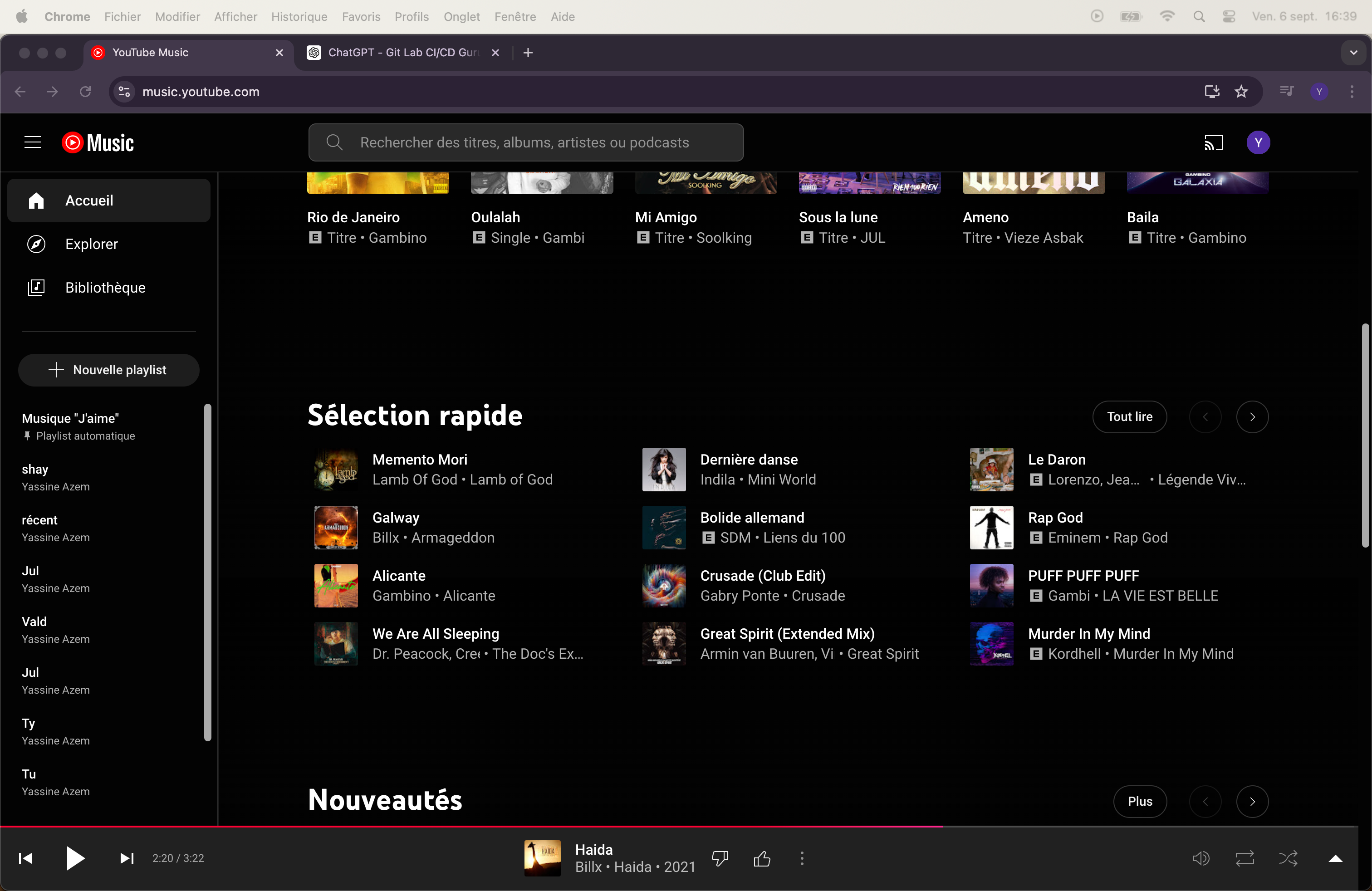Create a Nouvelle playlist
The height and width of the screenshot is (891, 1372).
click(x=108, y=370)
